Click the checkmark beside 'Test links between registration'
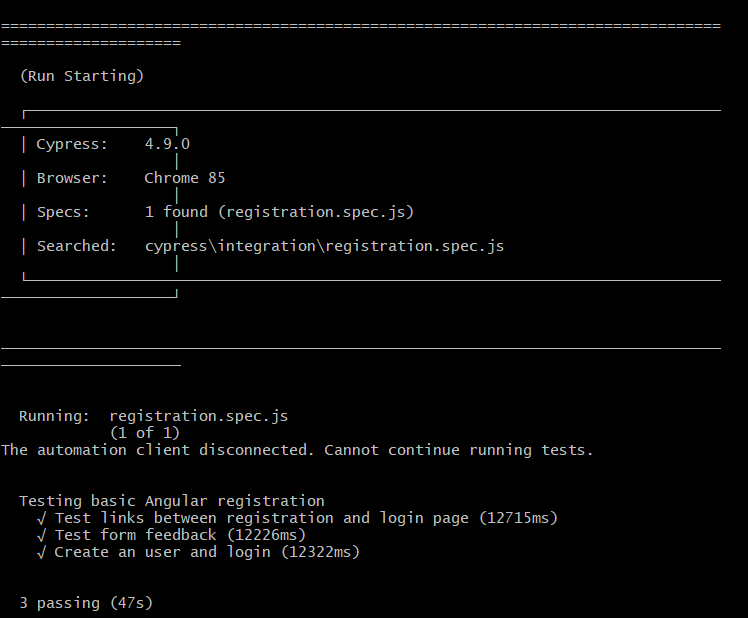Image resolution: width=748 pixels, height=618 pixels. [x=41, y=518]
